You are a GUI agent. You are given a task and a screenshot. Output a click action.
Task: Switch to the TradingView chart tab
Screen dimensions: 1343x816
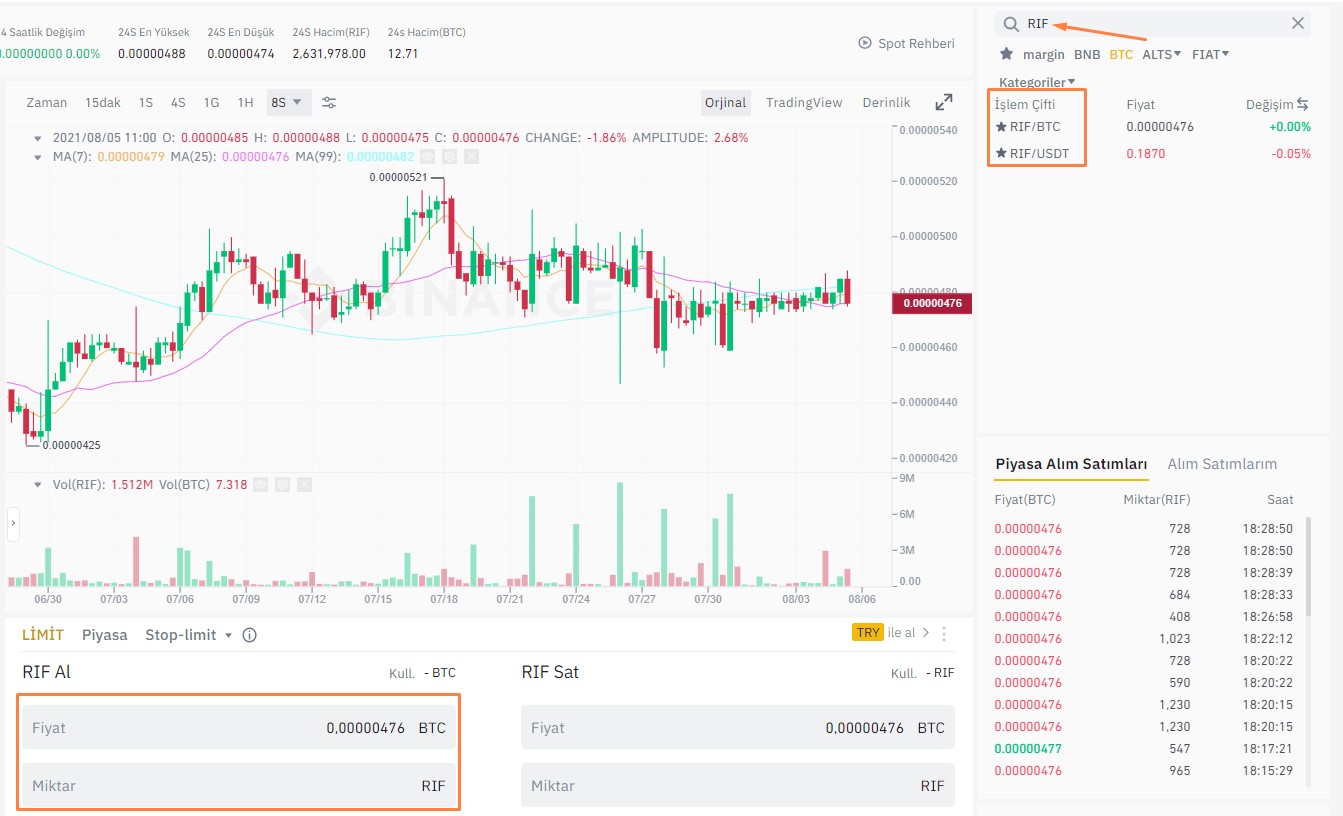804,102
